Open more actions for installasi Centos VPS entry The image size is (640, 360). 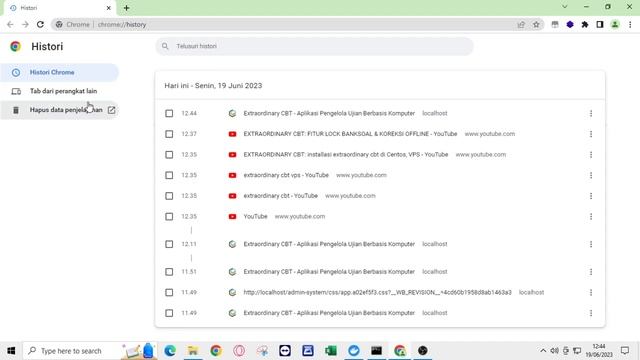pyautogui.click(x=591, y=155)
